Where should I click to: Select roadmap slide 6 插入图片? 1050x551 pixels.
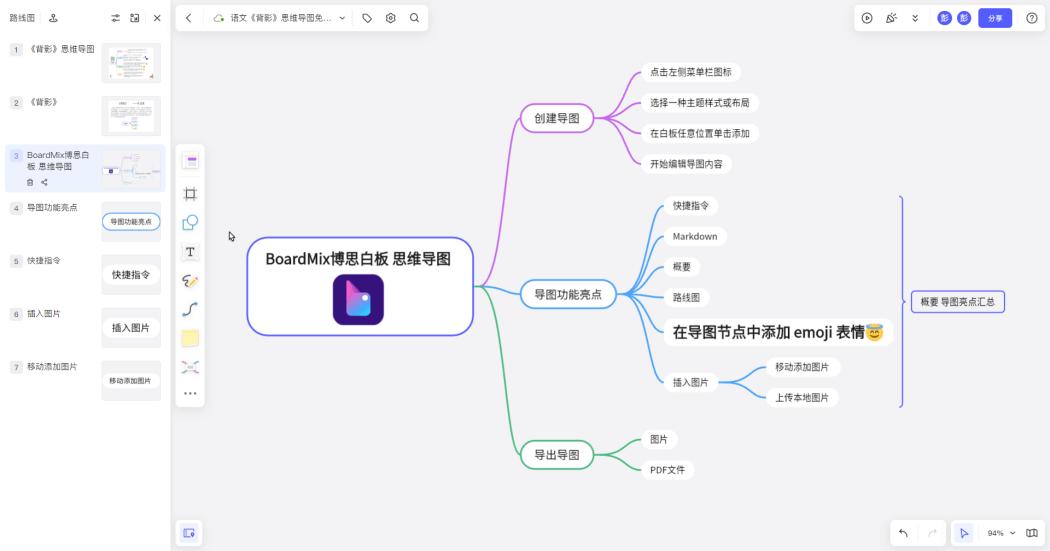pyautogui.click(x=85, y=327)
